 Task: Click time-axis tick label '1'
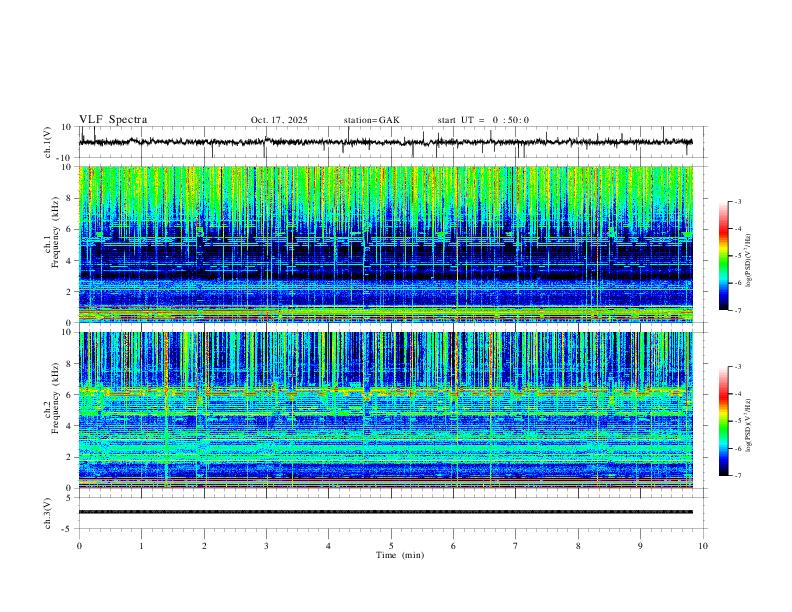point(141,546)
